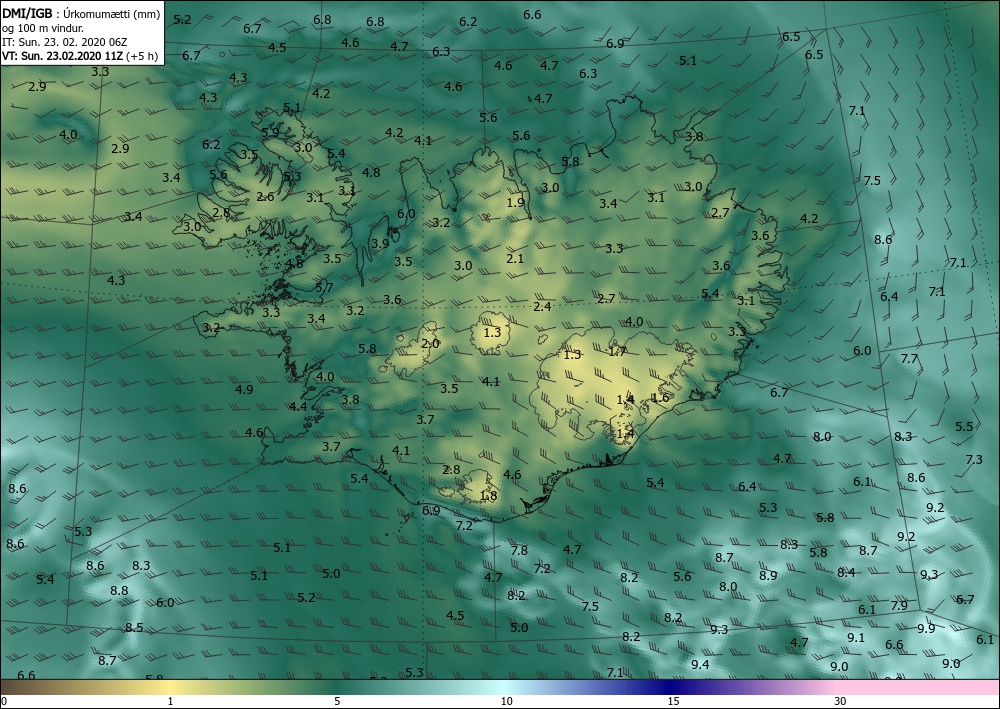Click the valid time 'VT: Sun. 23.02.2020 11Z'

click(x=62, y=56)
